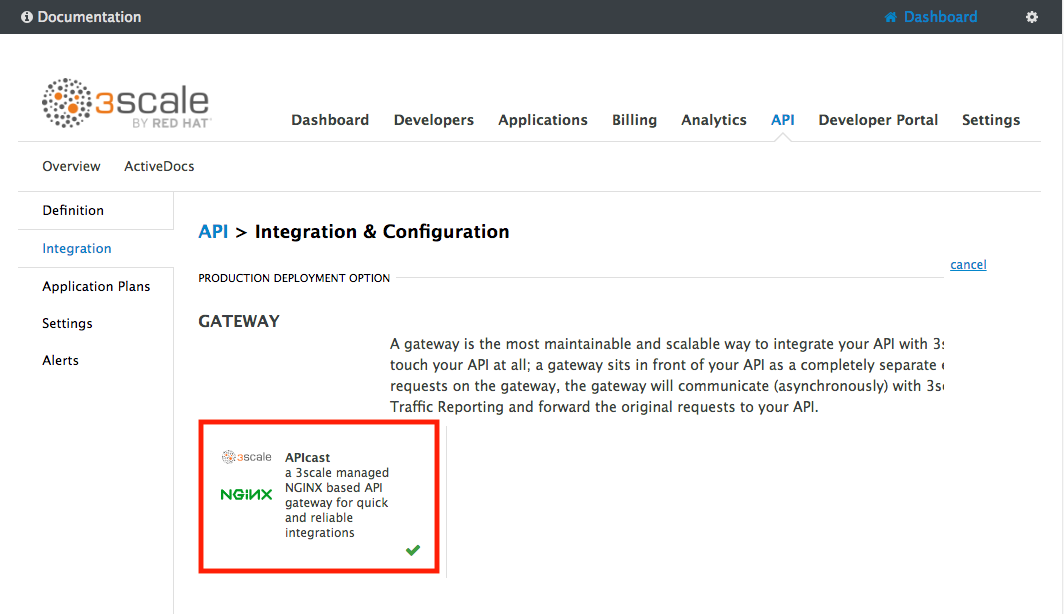This screenshot has width=1064, height=614.
Task: Go to Dashboard link in top bar
Action: point(940,17)
